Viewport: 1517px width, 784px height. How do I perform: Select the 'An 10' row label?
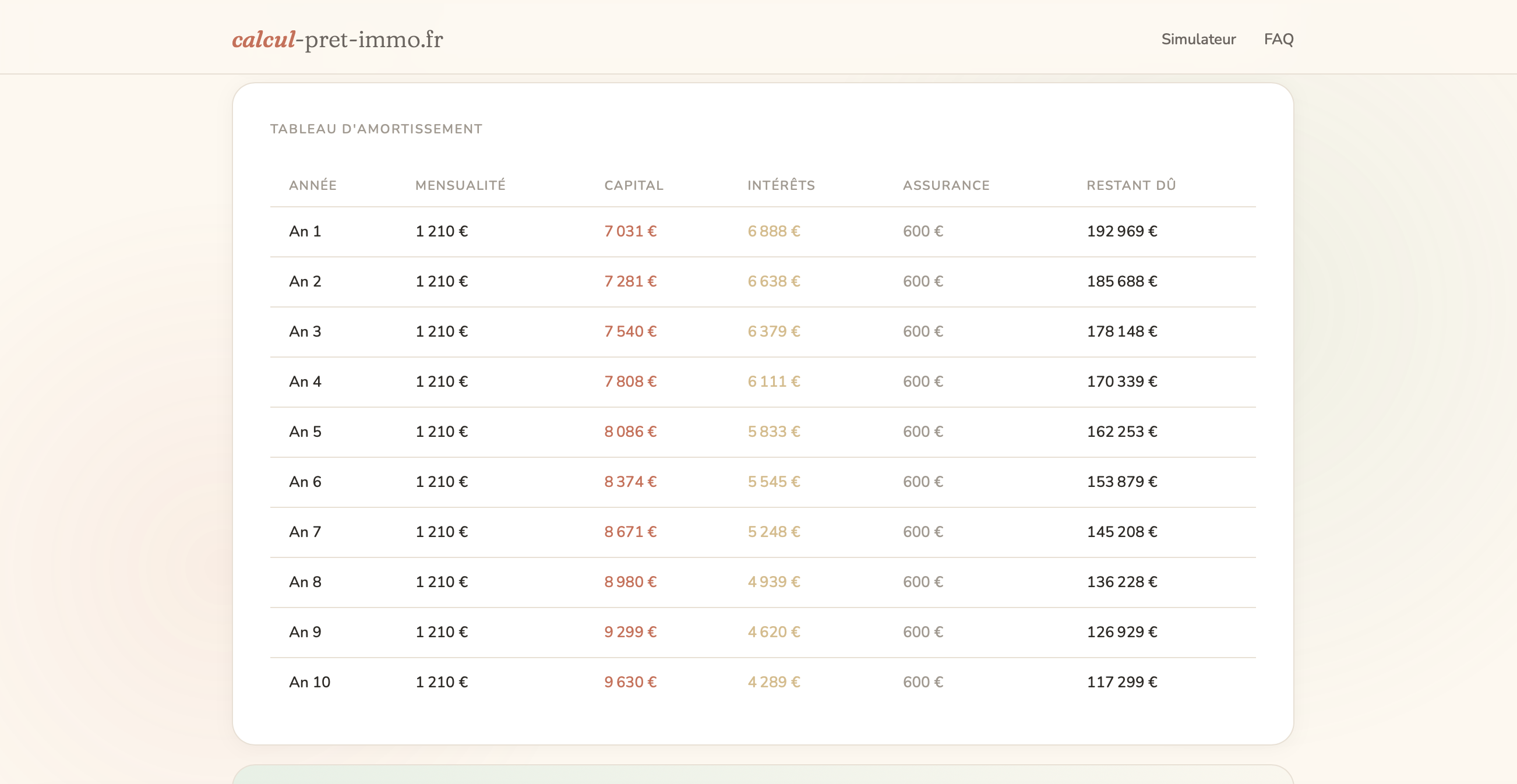tap(310, 681)
